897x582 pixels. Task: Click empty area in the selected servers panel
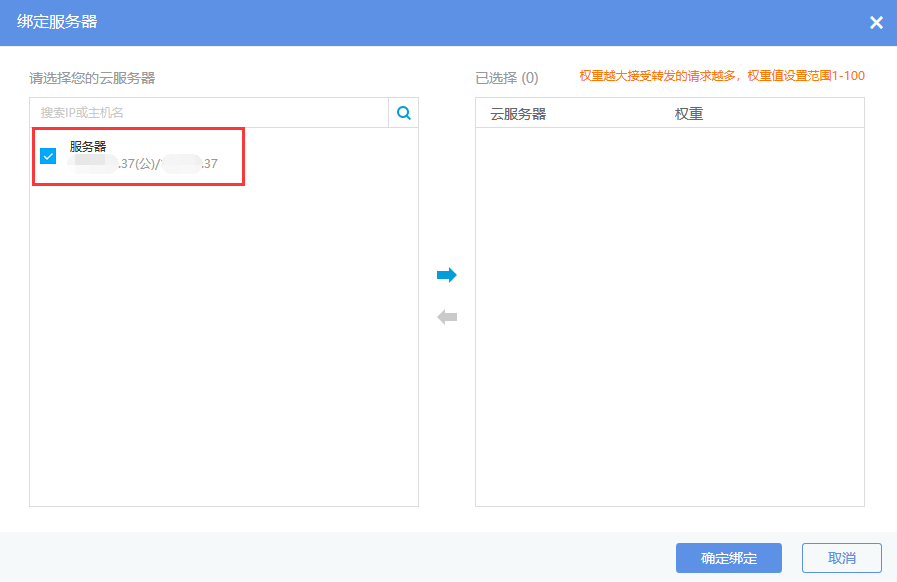669,320
